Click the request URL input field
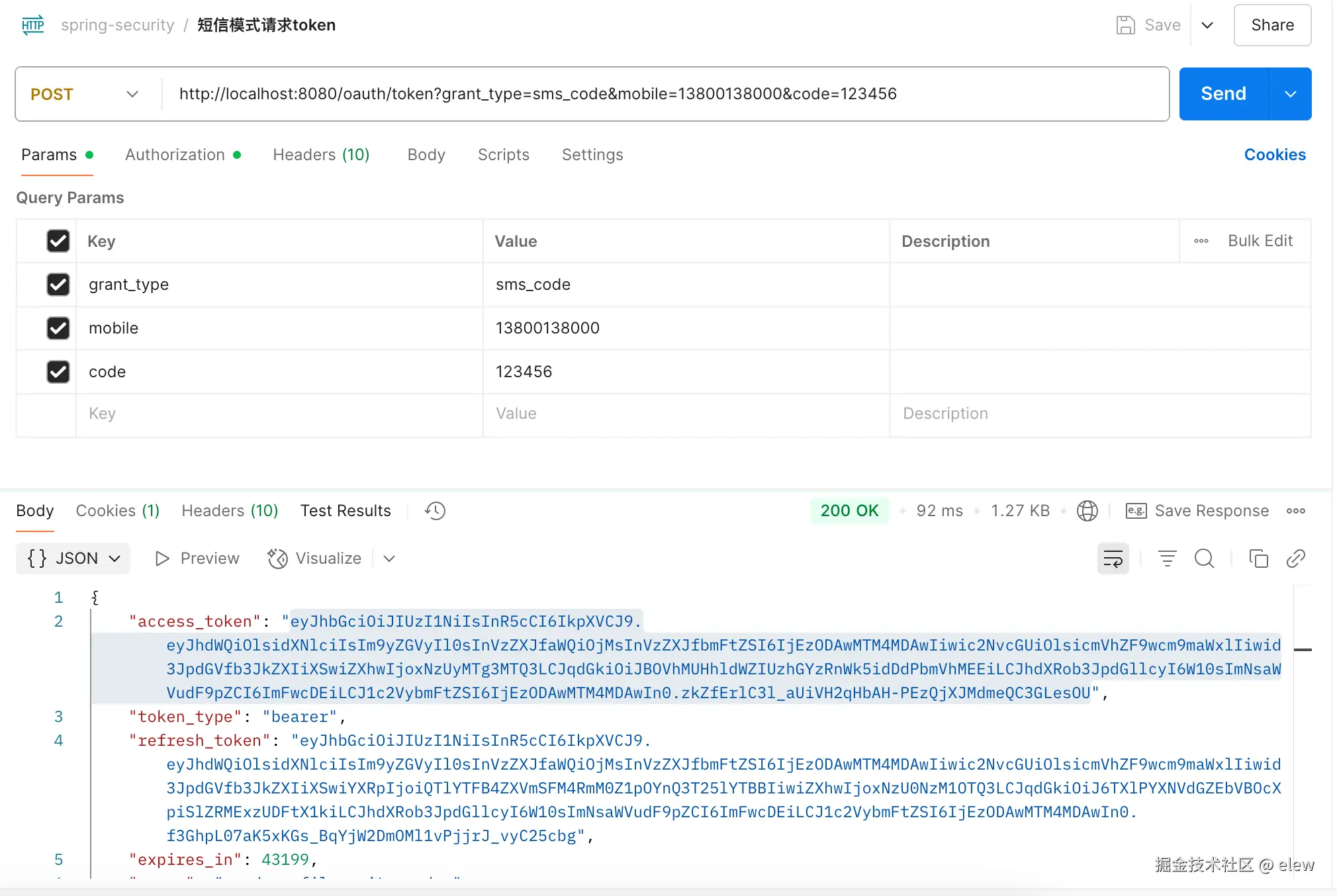Image resolution: width=1337 pixels, height=896 pixels. [x=662, y=94]
